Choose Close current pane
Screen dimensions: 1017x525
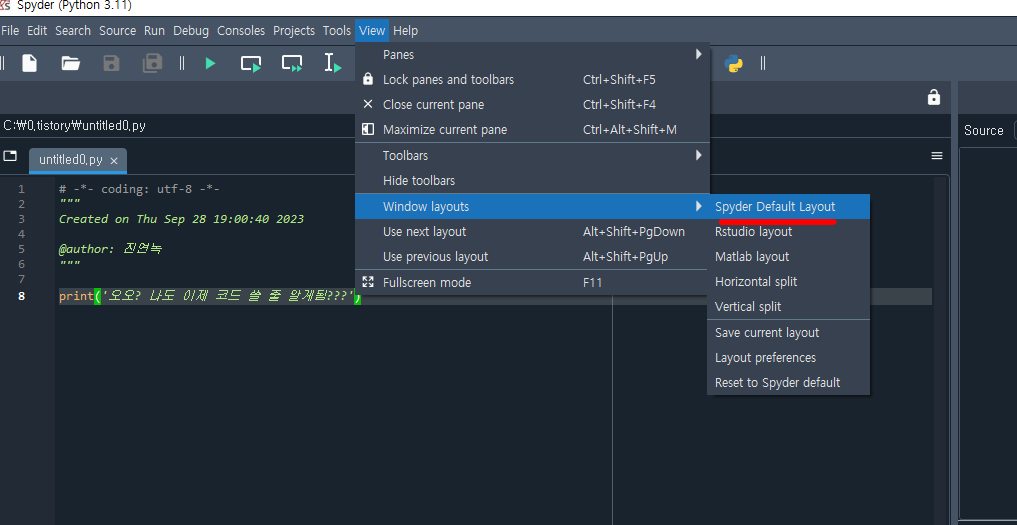click(532, 104)
